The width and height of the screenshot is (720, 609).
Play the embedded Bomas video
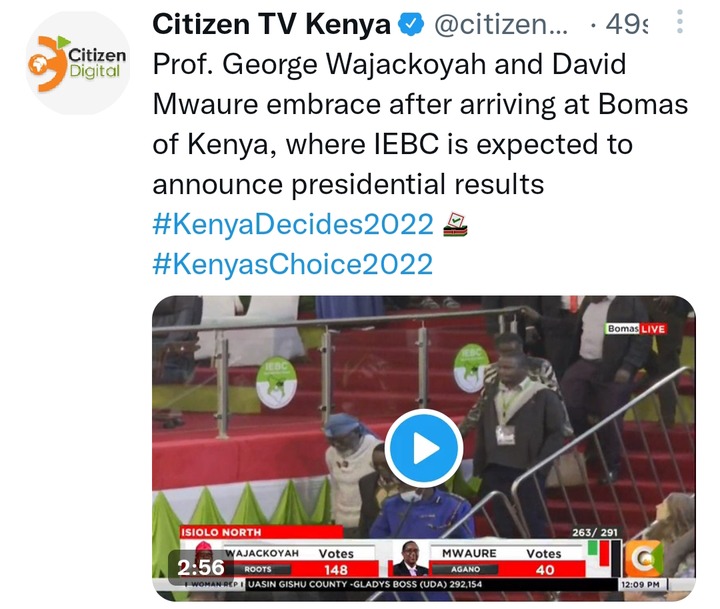(x=423, y=448)
